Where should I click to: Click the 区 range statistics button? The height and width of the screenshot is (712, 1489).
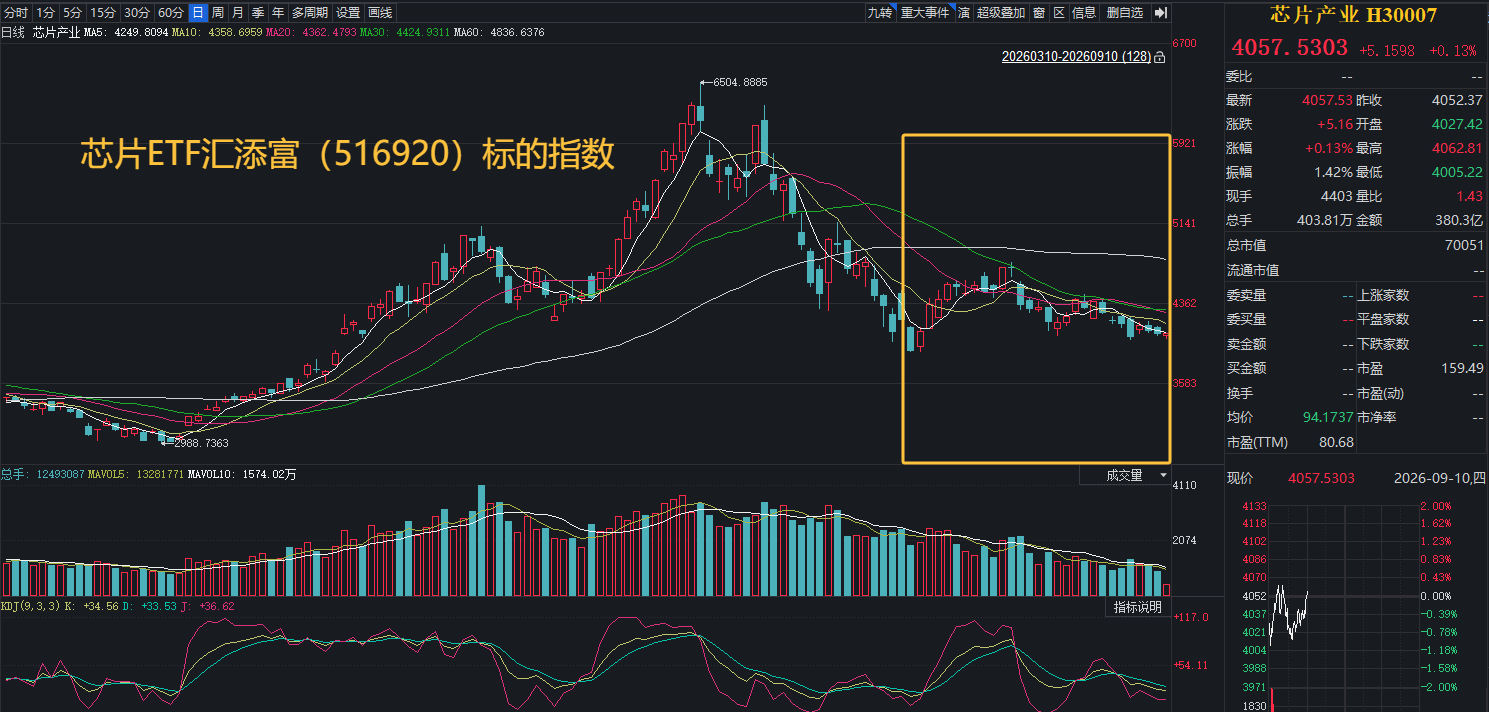1059,13
